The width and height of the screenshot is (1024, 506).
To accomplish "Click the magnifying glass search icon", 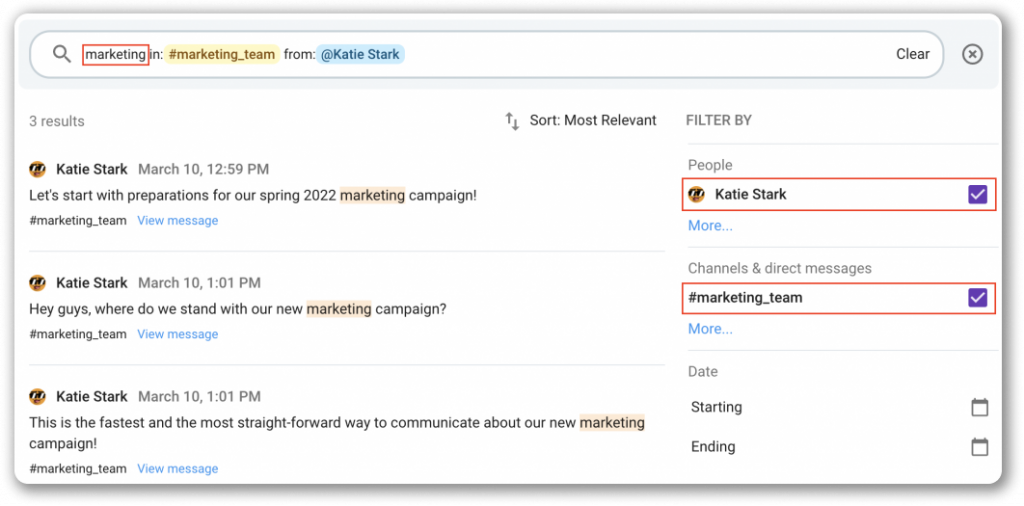I will (61, 54).
